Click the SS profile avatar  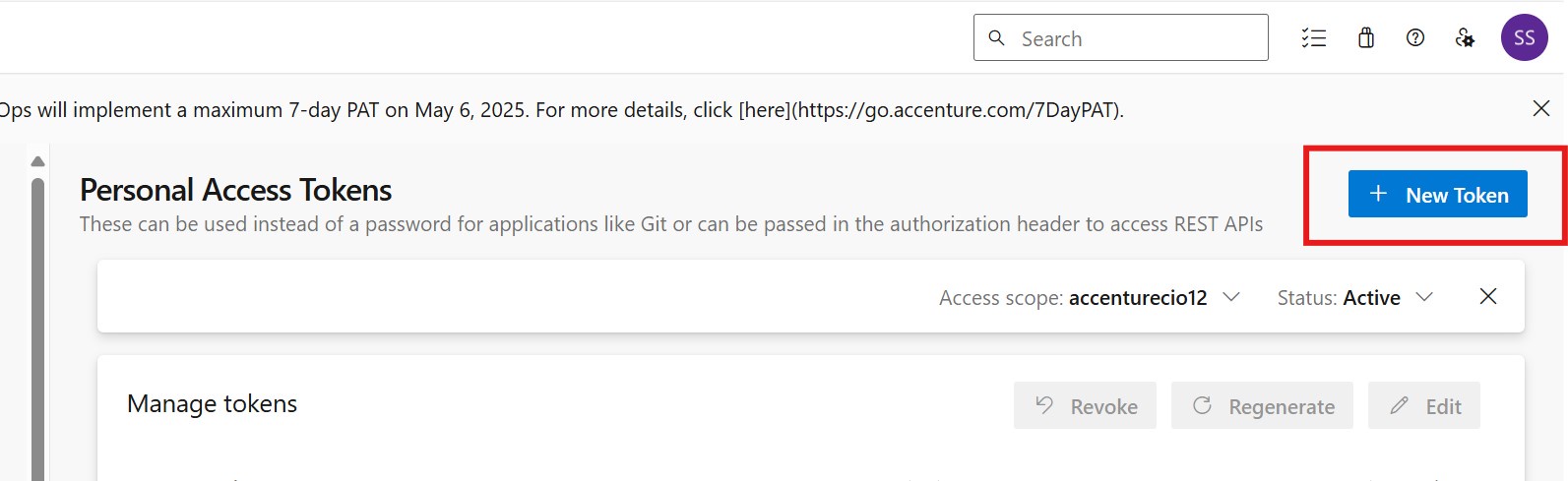(1524, 38)
